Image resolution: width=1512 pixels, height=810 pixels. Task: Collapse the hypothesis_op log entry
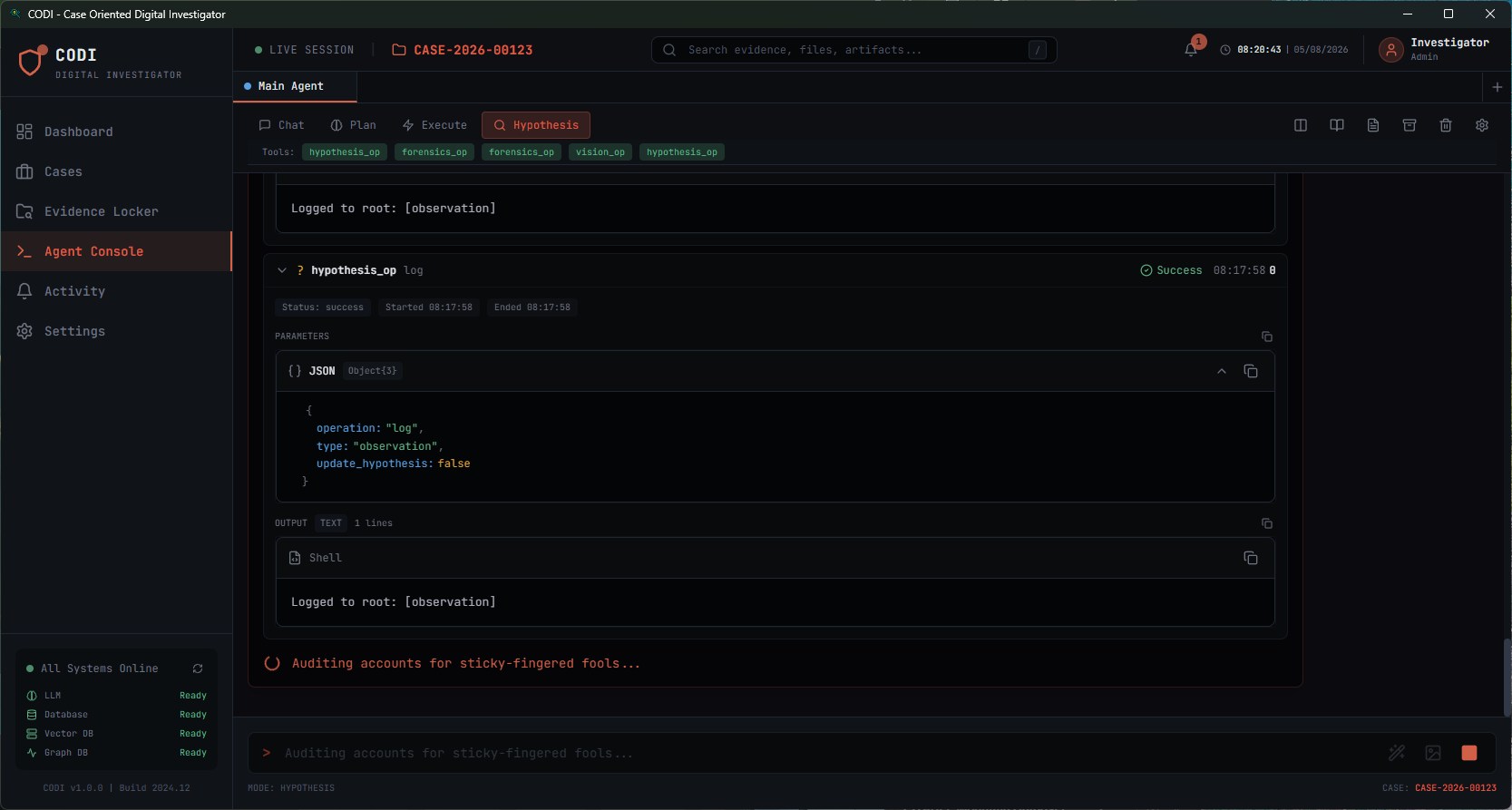(282, 270)
